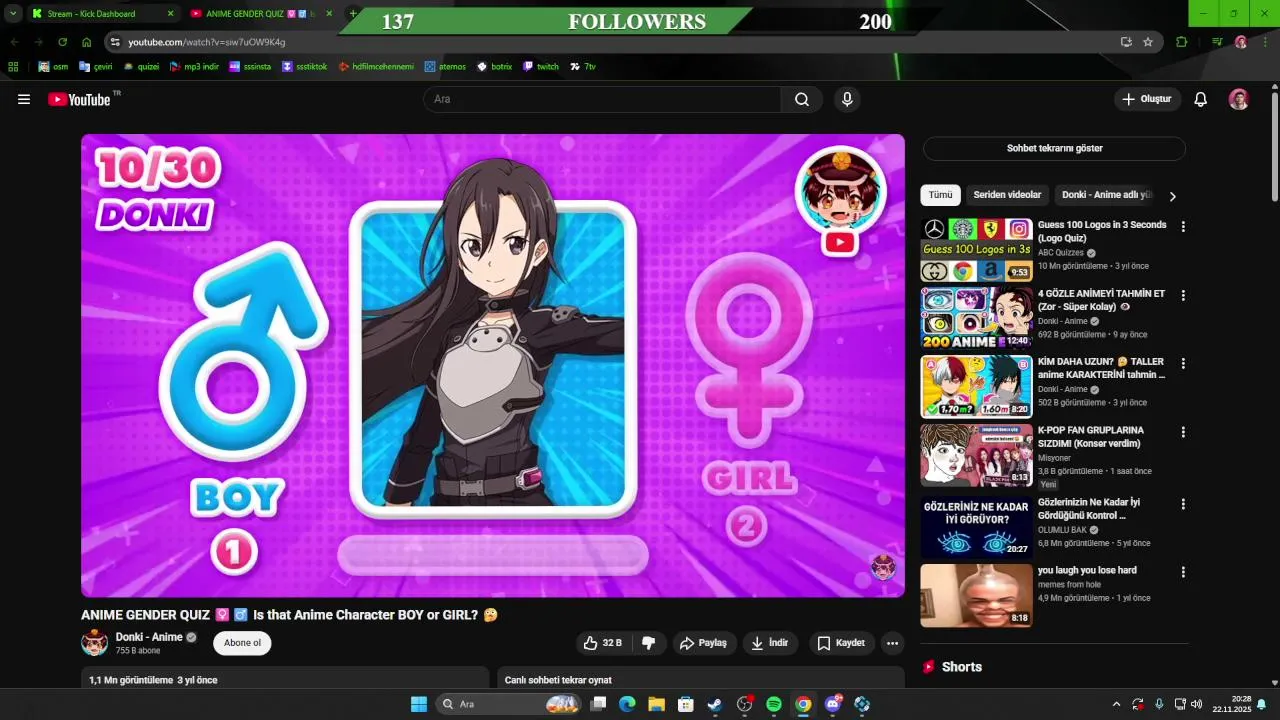The width and height of the screenshot is (1280, 720).
Task: Click the Chrome address bar URL
Action: [207, 42]
